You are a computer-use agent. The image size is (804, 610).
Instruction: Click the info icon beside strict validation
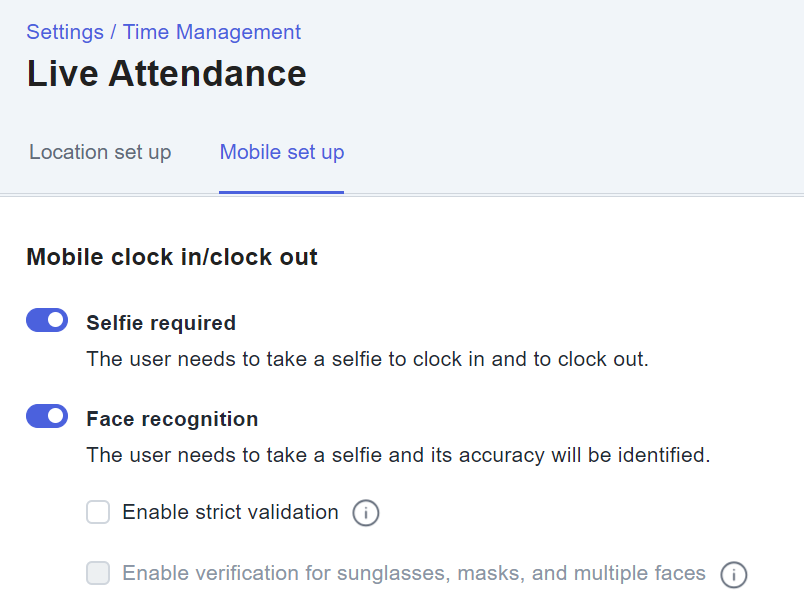coord(366,513)
